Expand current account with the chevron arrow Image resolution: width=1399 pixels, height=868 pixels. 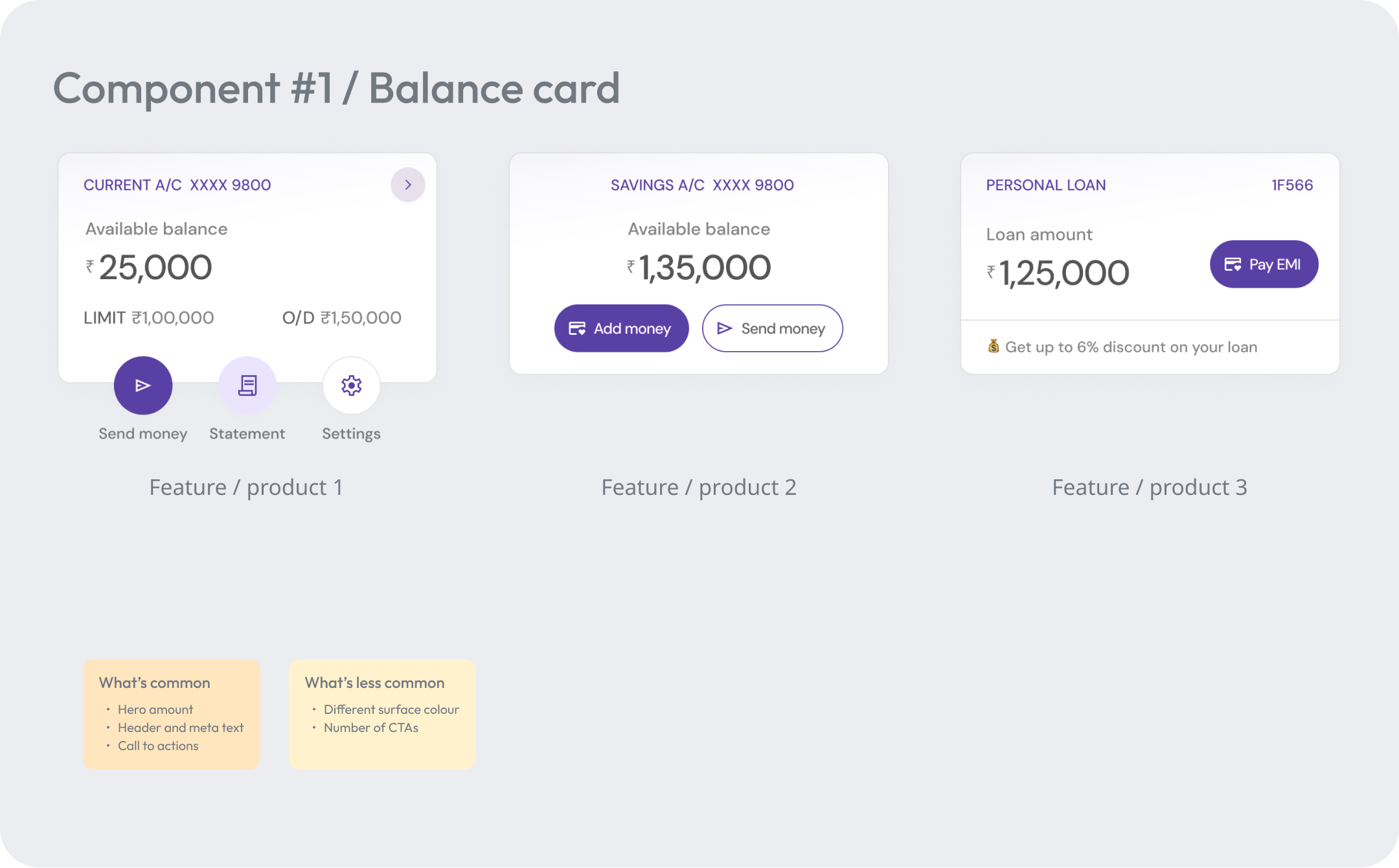pos(408,185)
